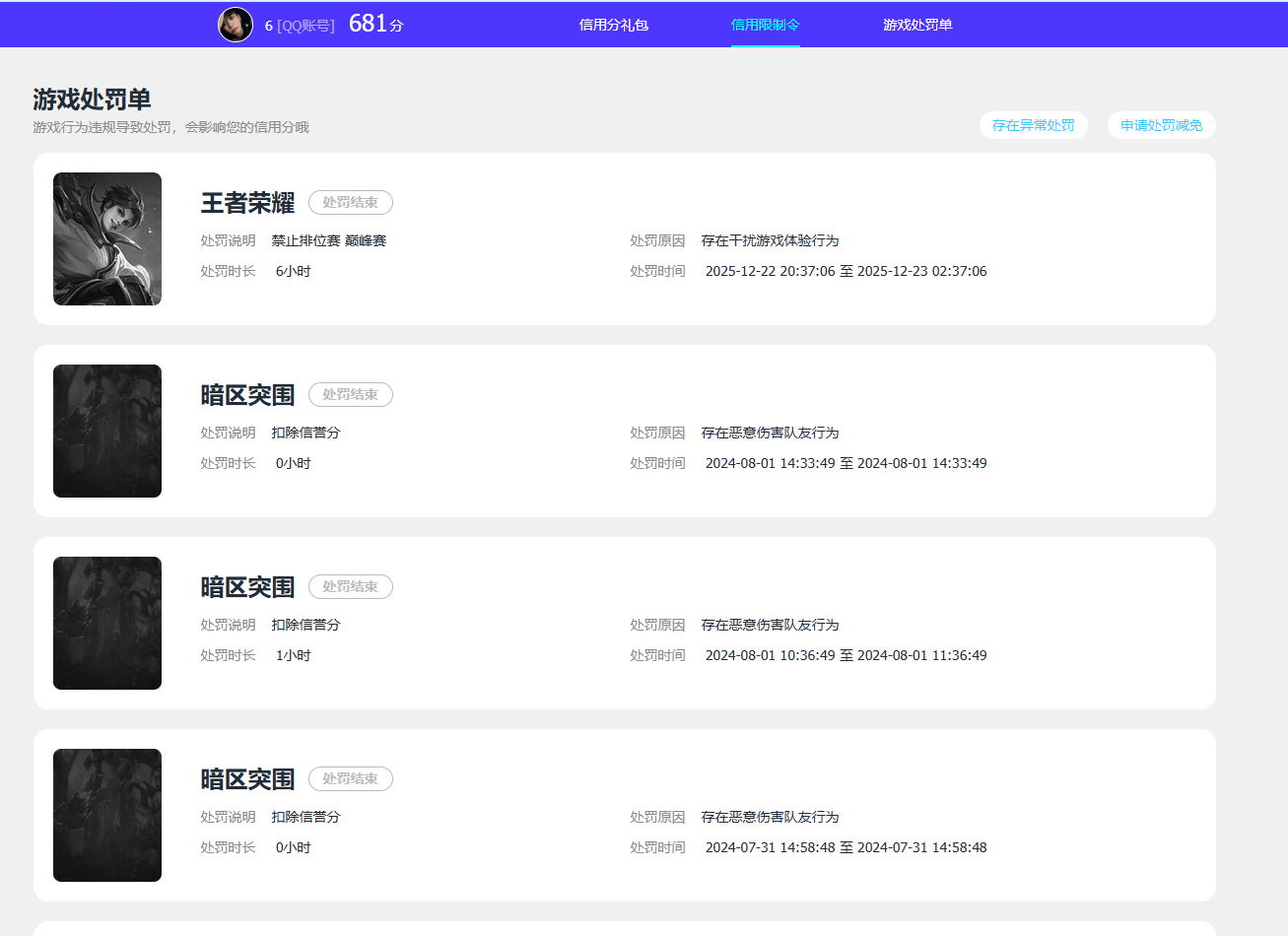Image resolution: width=1288 pixels, height=936 pixels.
Task: Open the thumbnail of the 1小时 暗区突围 card
Action: click(x=107, y=624)
